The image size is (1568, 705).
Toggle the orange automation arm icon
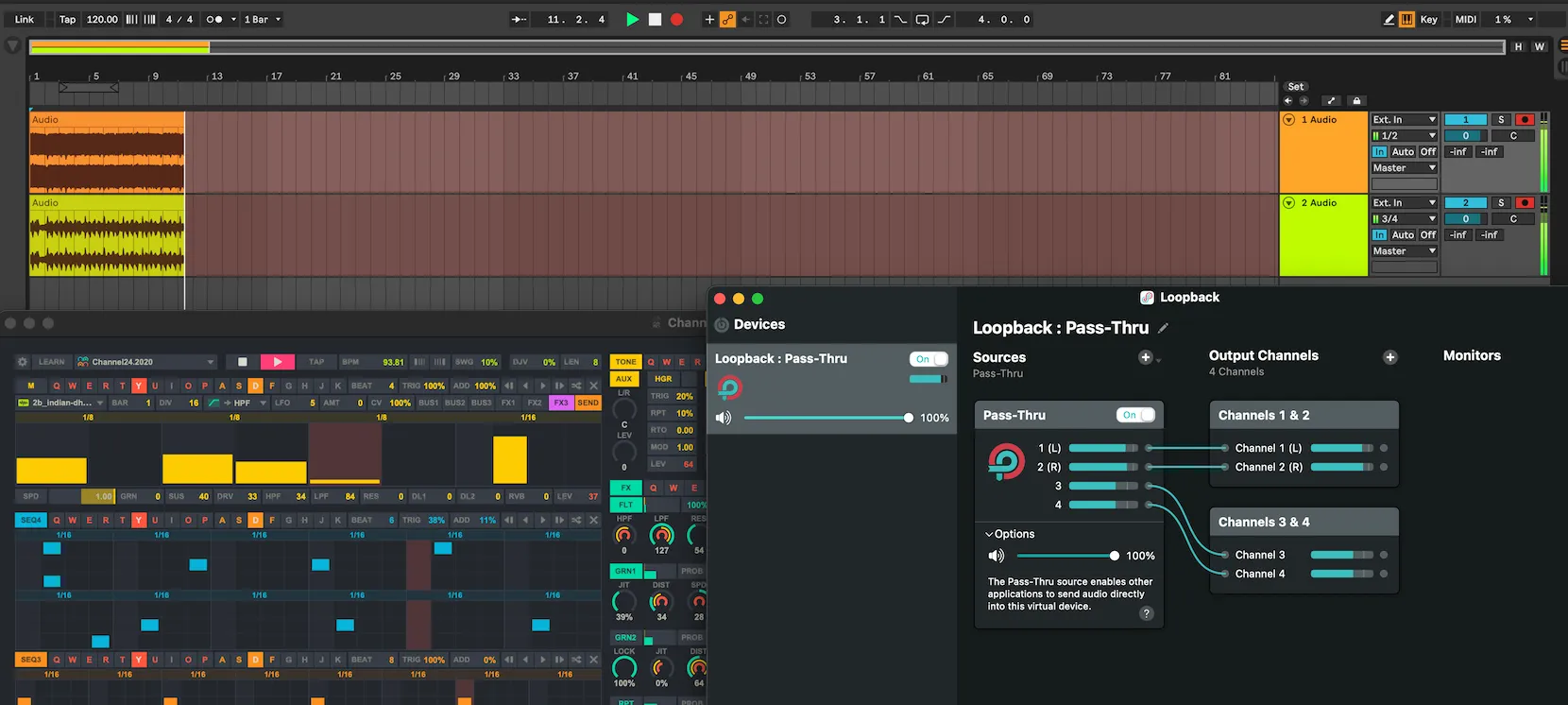tap(727, 19)
